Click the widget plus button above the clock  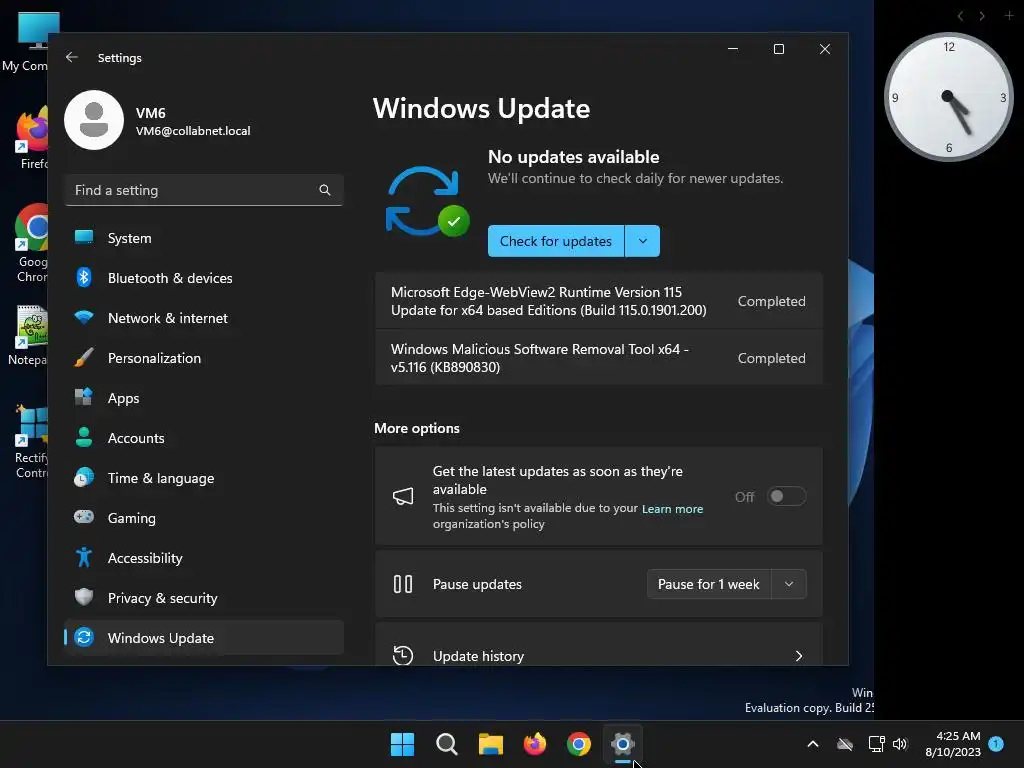click(x=1009, y=16)
